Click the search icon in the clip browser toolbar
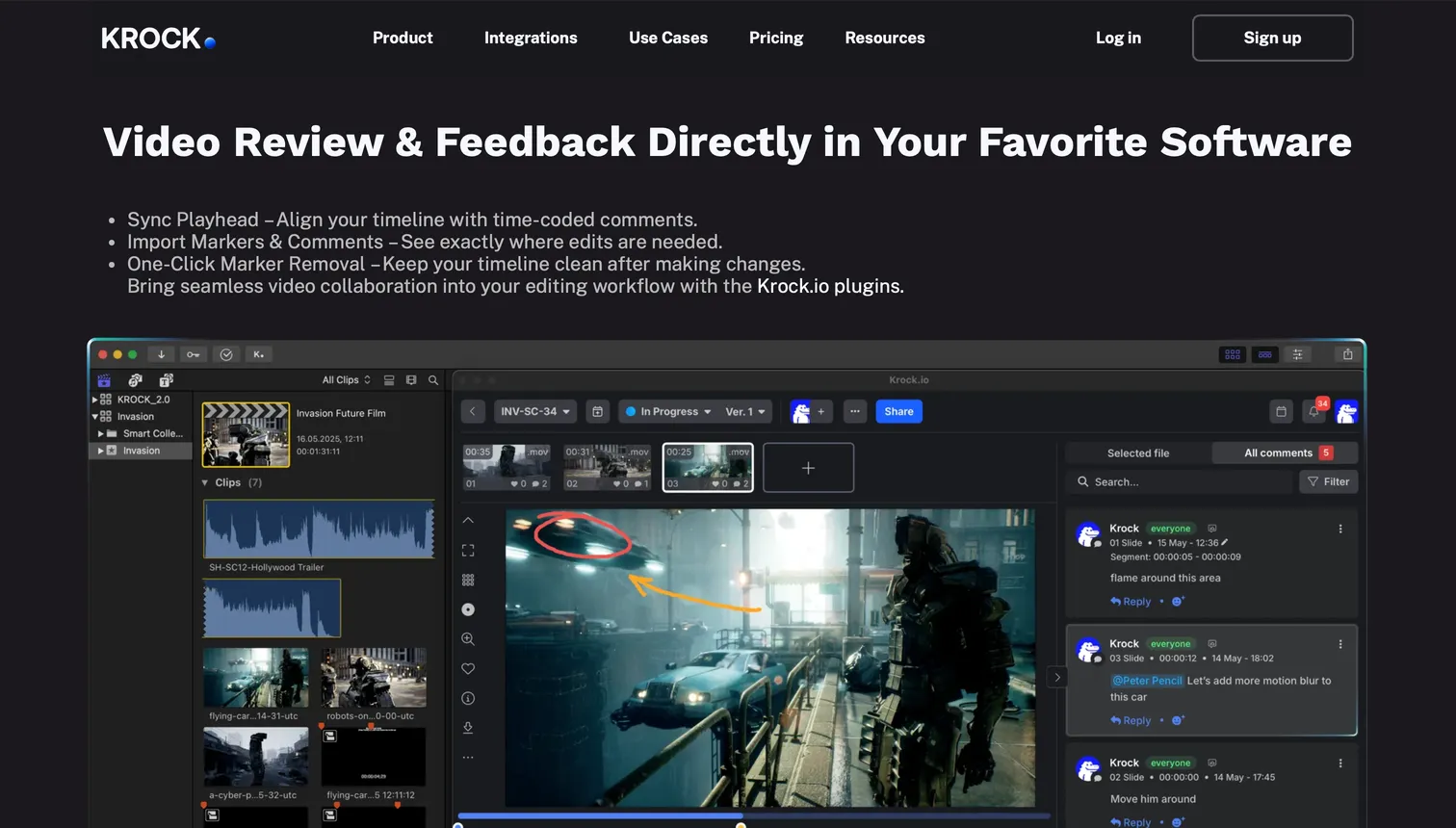1456x828 pixels. coord(433,379)
